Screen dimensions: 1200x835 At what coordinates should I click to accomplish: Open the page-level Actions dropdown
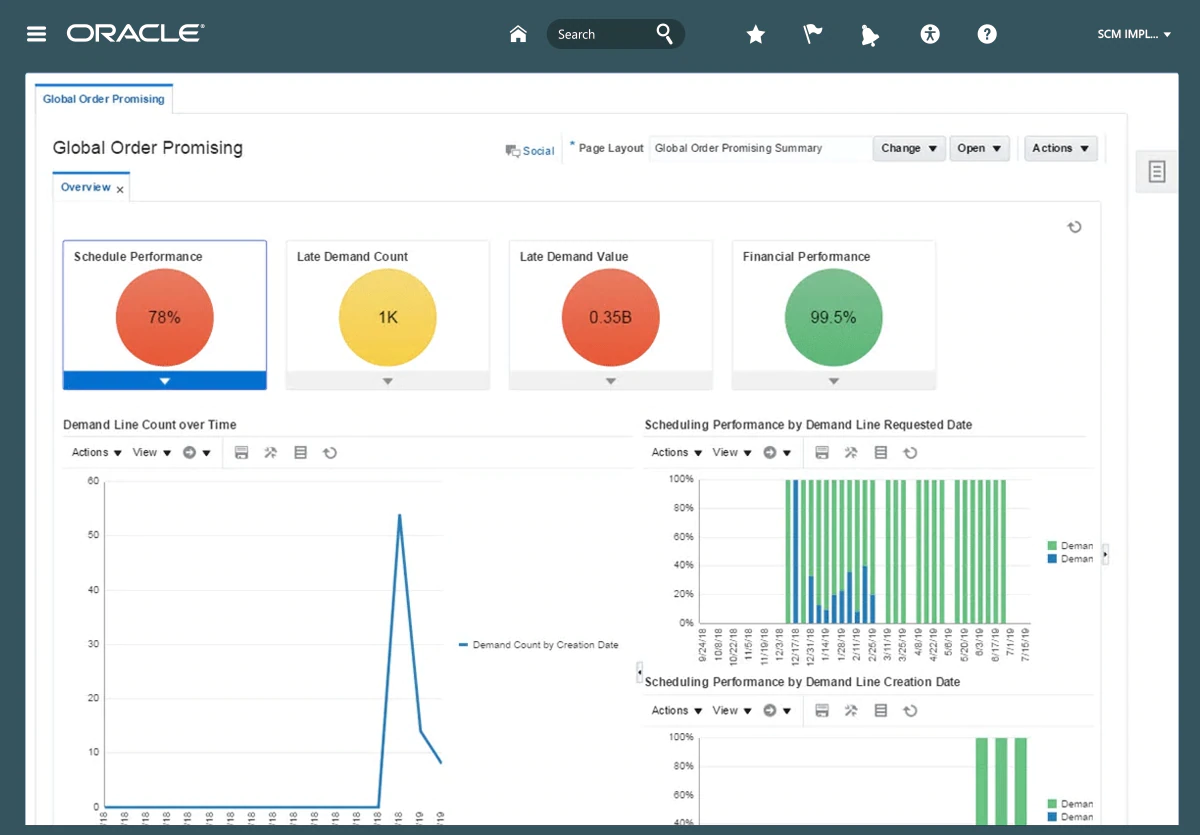click(1060, 148)
